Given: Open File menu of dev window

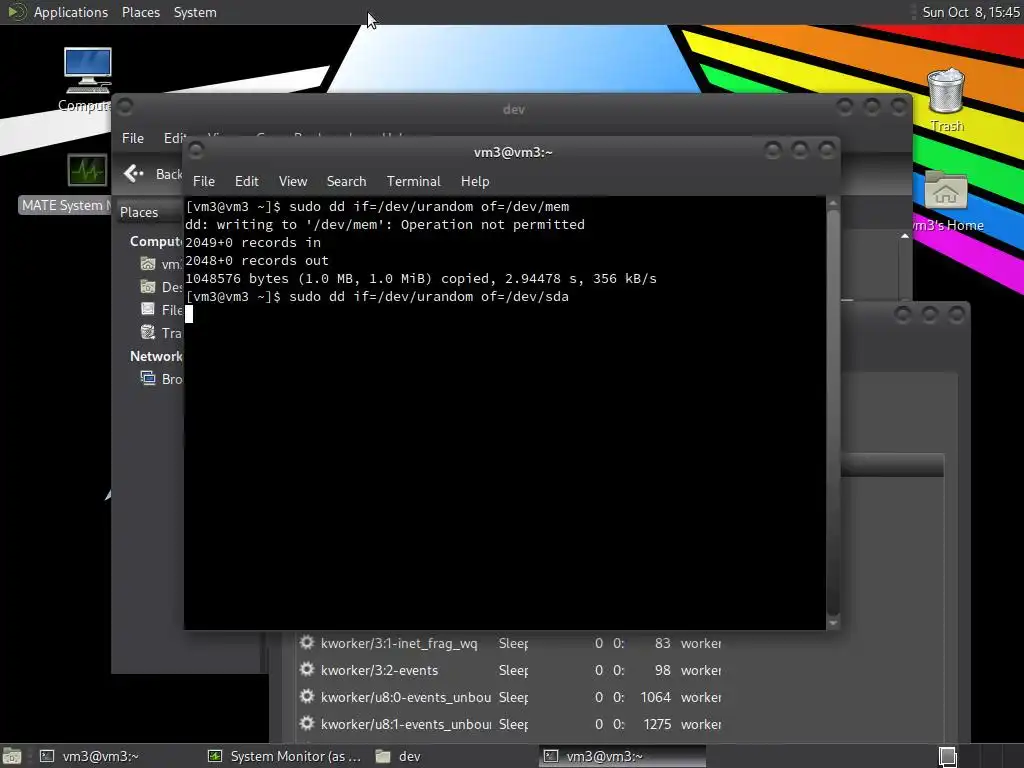Looking at the screenshot, I should click(x=133, y=138).
